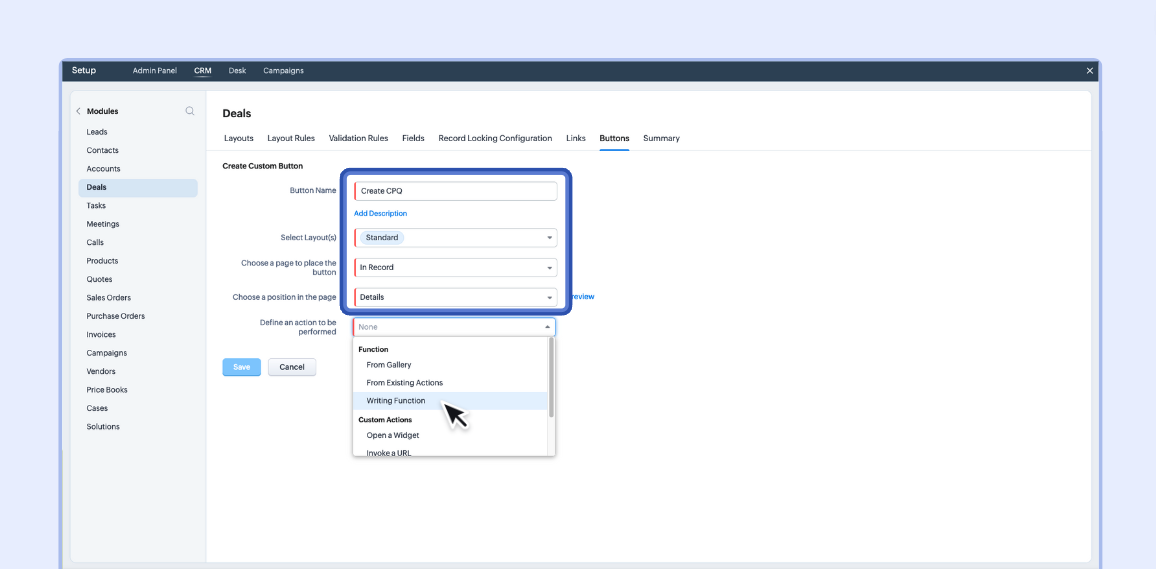Select Desk in the top navigation
Viewport: 1156px width, 569px height.
tap(237, 71)
